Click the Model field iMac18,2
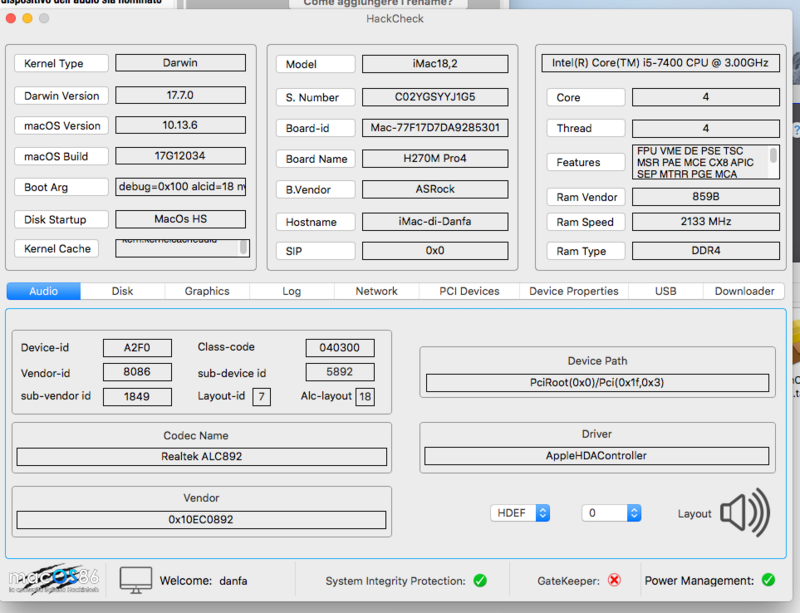 [x=435, y=64]
